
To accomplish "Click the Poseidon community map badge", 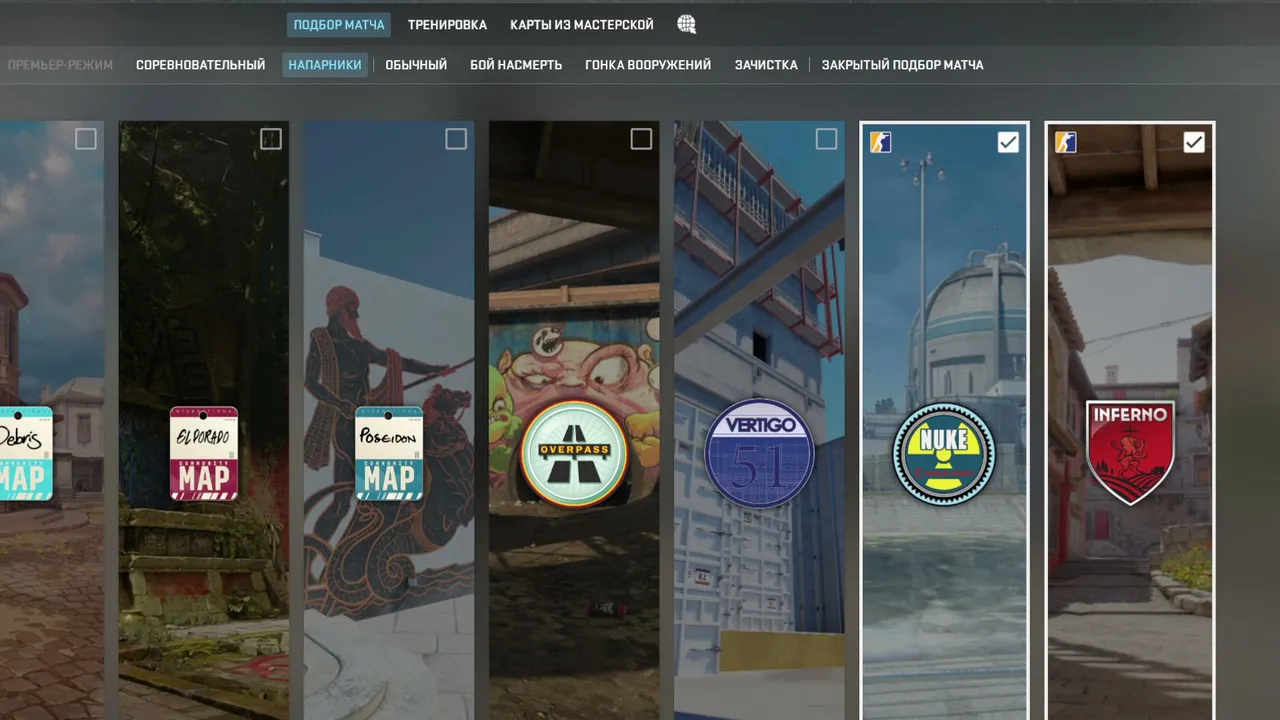I will [389, 453].
